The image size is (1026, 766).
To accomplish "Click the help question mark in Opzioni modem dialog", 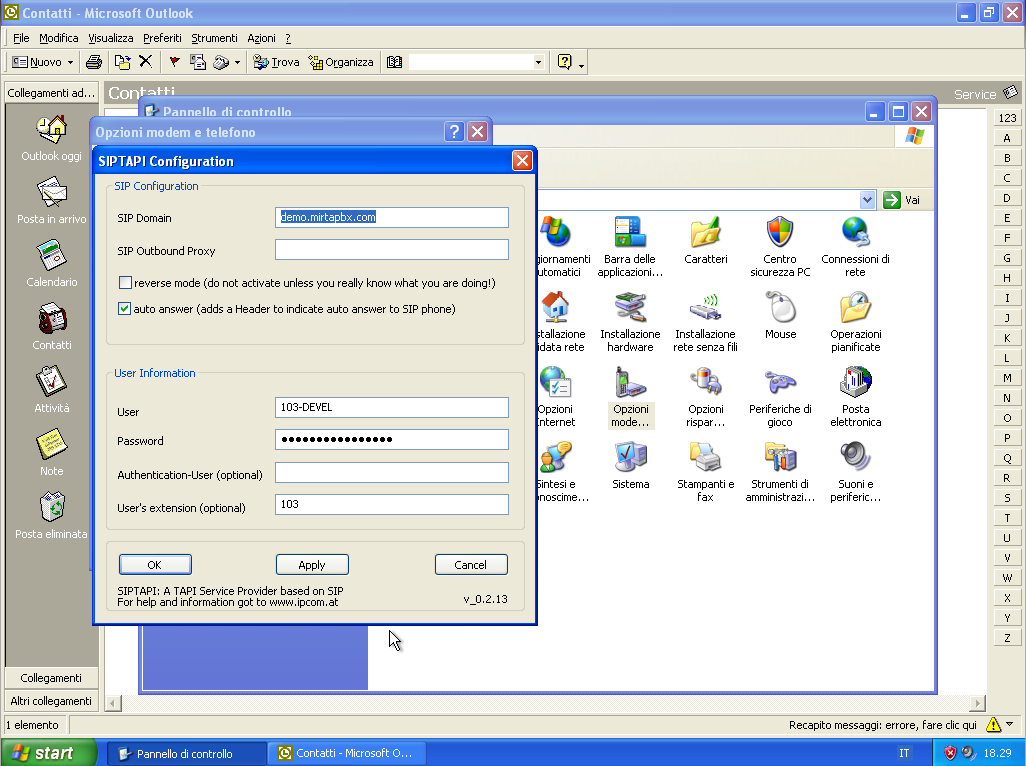I will tap(454, 132).
